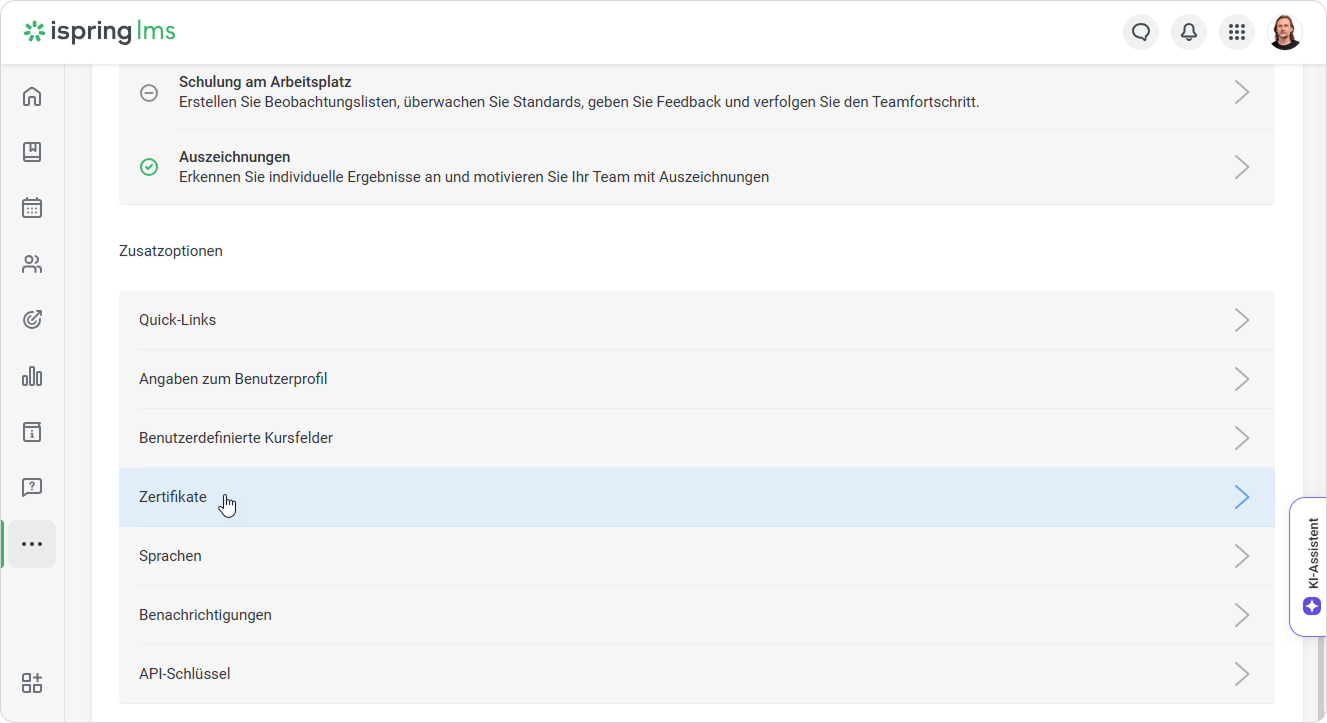
Task: Expand the Zertifikate chevron arrow
Action: tap(1241, 497)
